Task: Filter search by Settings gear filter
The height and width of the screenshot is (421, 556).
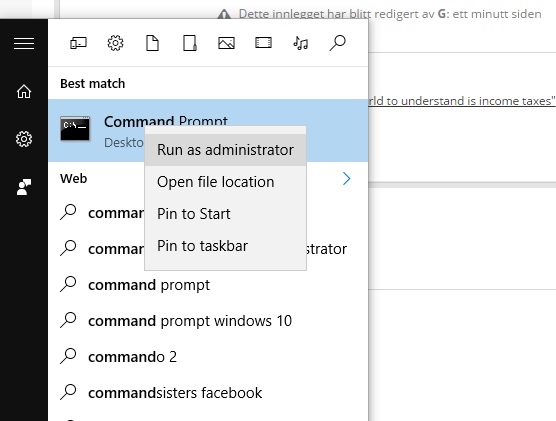Action: point(115,43)
